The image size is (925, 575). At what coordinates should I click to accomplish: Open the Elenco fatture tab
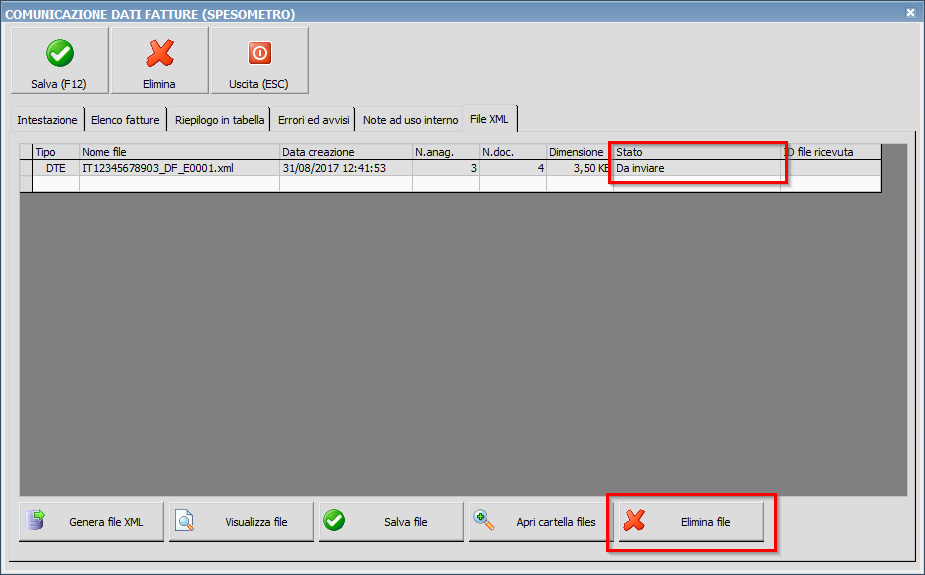click(x=125, y=120)
